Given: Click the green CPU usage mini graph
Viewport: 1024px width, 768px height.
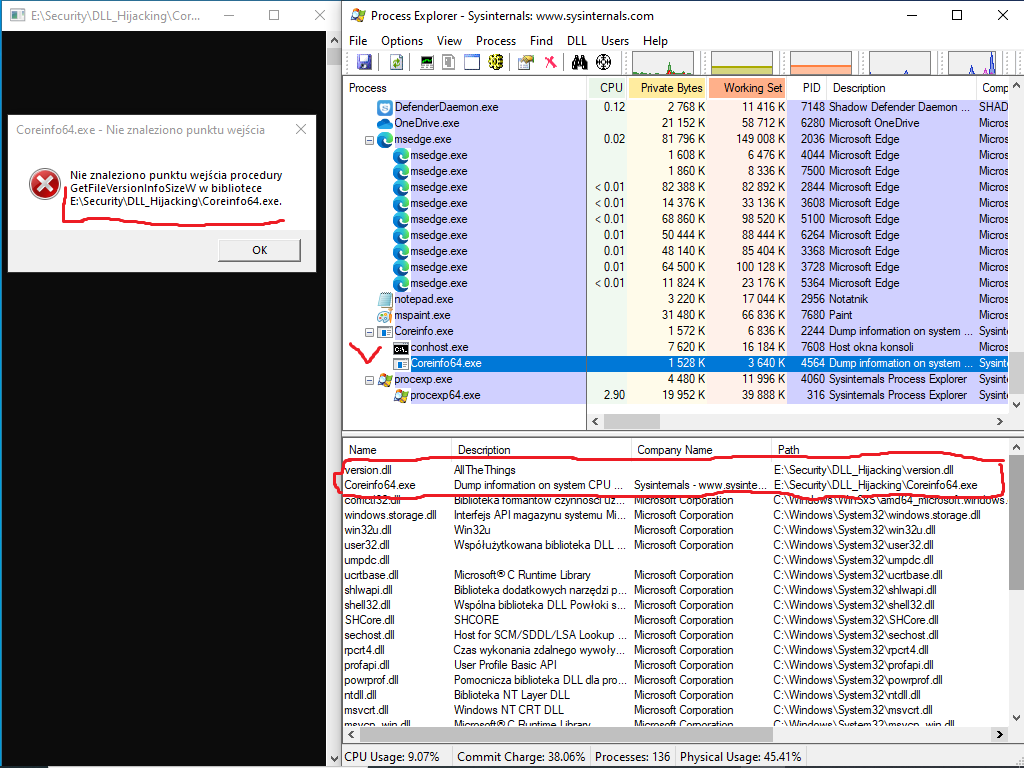Looking at the screenshot, I should click(x=662, y=63).
